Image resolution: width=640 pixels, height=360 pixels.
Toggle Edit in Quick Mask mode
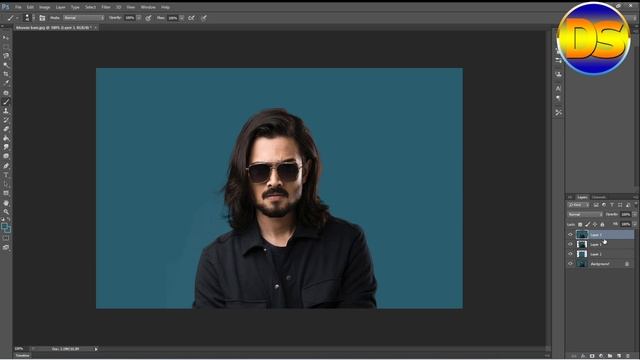click(6, 238)
